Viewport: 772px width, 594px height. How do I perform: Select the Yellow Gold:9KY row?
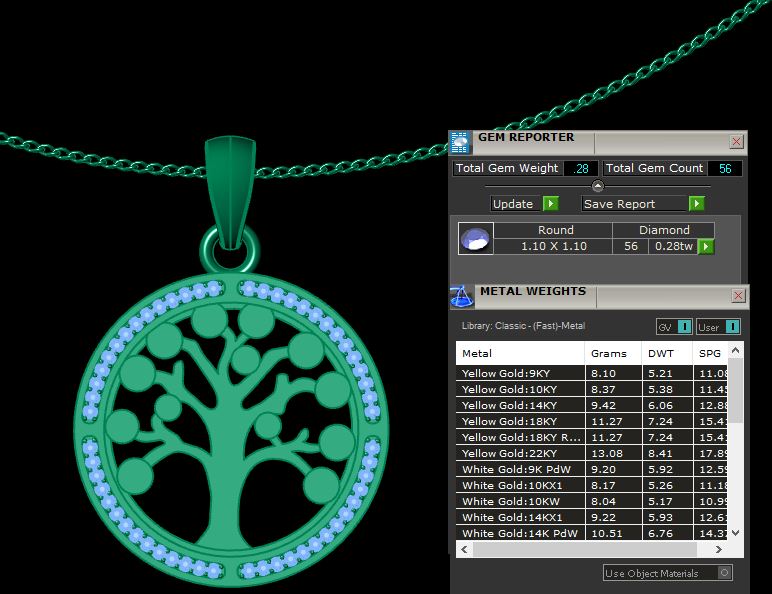coord(592,373)
